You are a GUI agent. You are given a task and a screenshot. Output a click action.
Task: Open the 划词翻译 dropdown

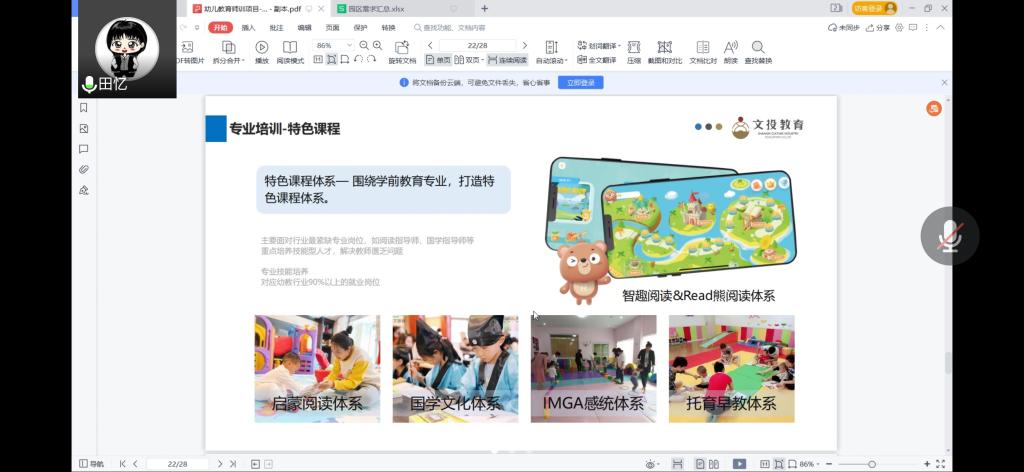click(599, 46)
